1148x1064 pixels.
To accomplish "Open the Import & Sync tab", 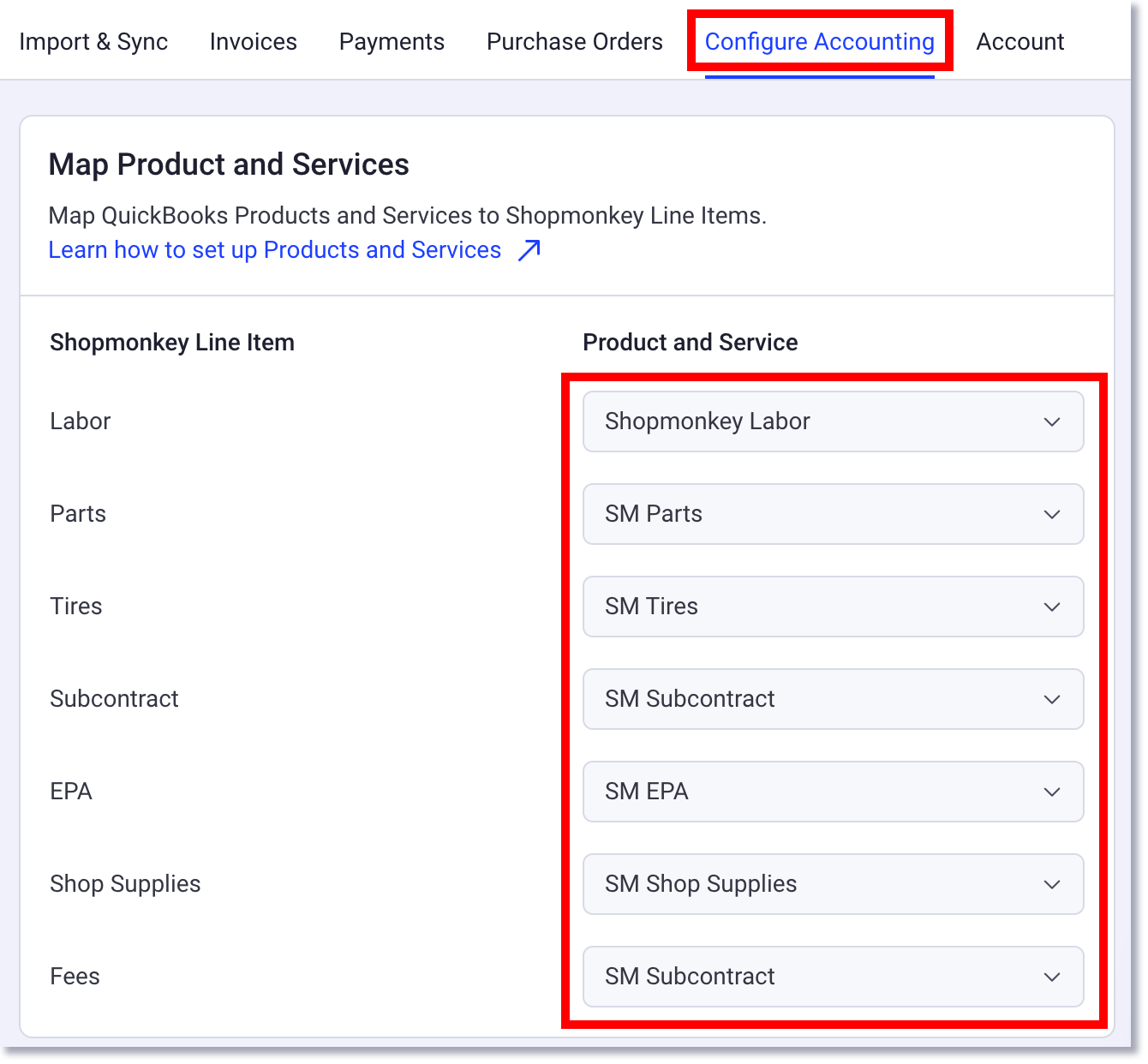I will [93, 41].
